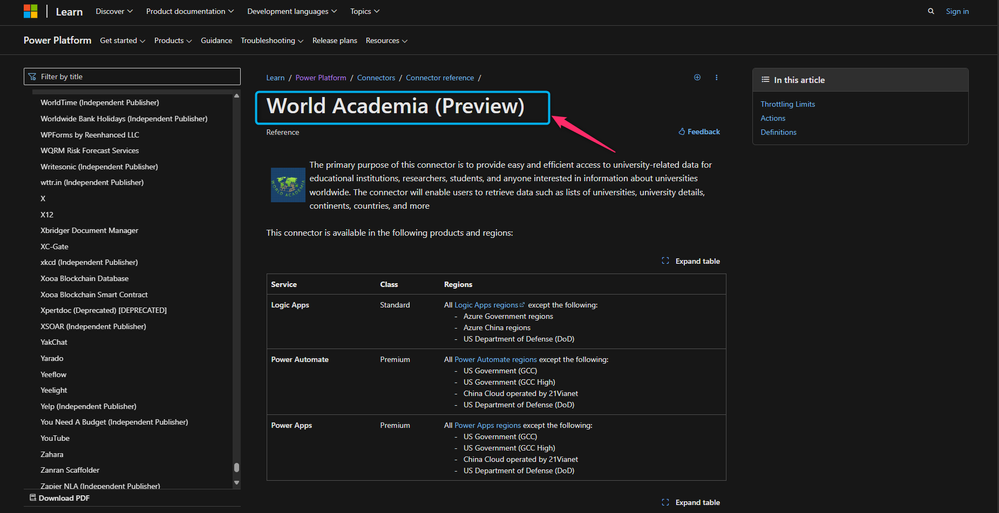Open the Guidance menu item

point(217,41)
